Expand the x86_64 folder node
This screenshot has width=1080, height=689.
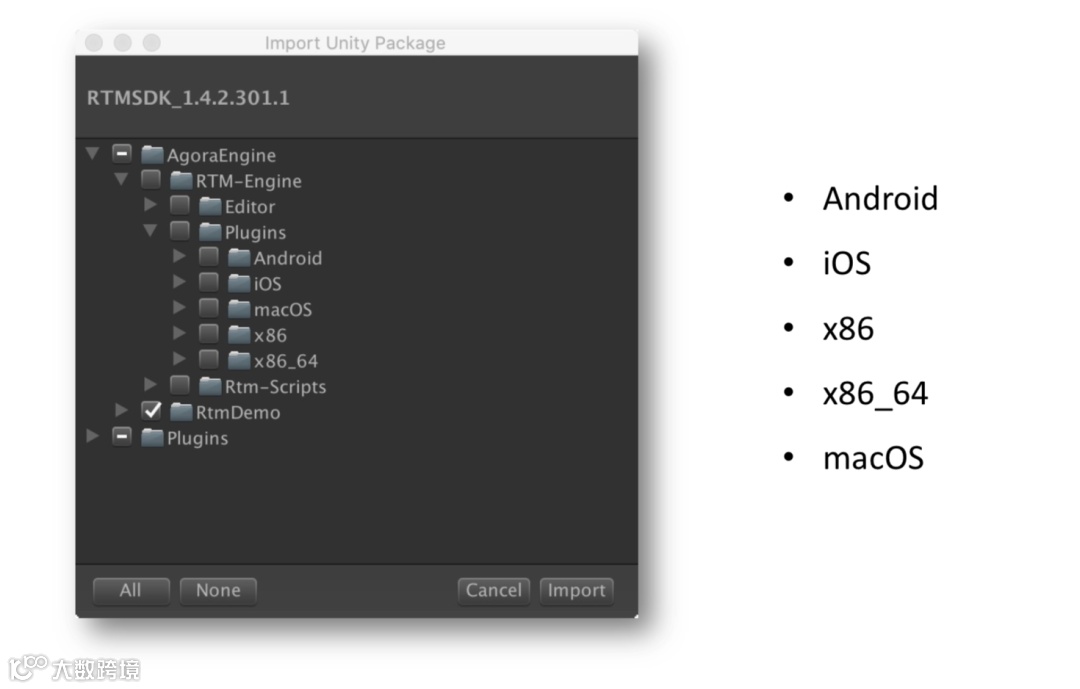coord(179,358)
